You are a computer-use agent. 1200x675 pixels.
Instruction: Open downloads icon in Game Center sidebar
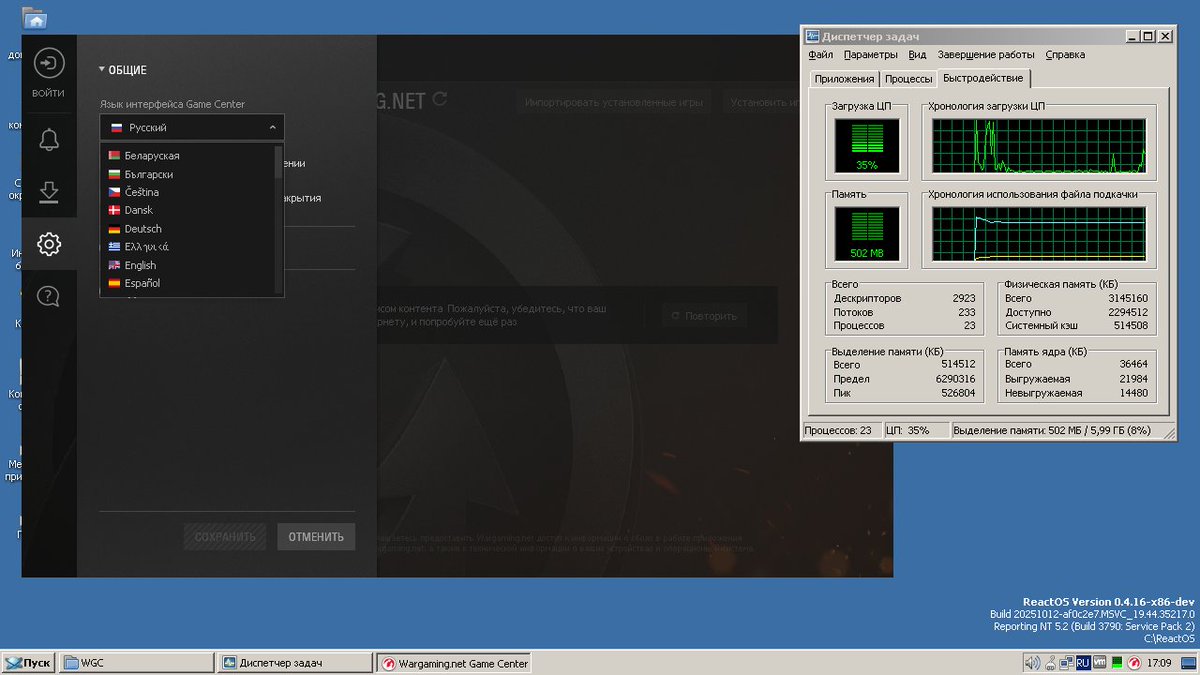click(x=48, y=192)
